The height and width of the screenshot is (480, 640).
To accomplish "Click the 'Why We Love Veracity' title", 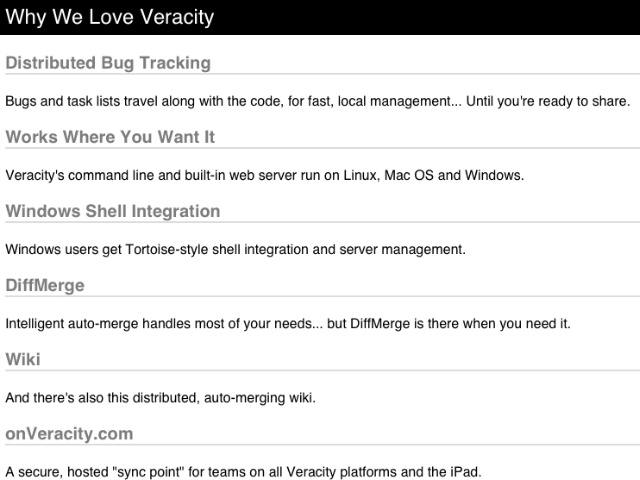I will pos(109,17).
